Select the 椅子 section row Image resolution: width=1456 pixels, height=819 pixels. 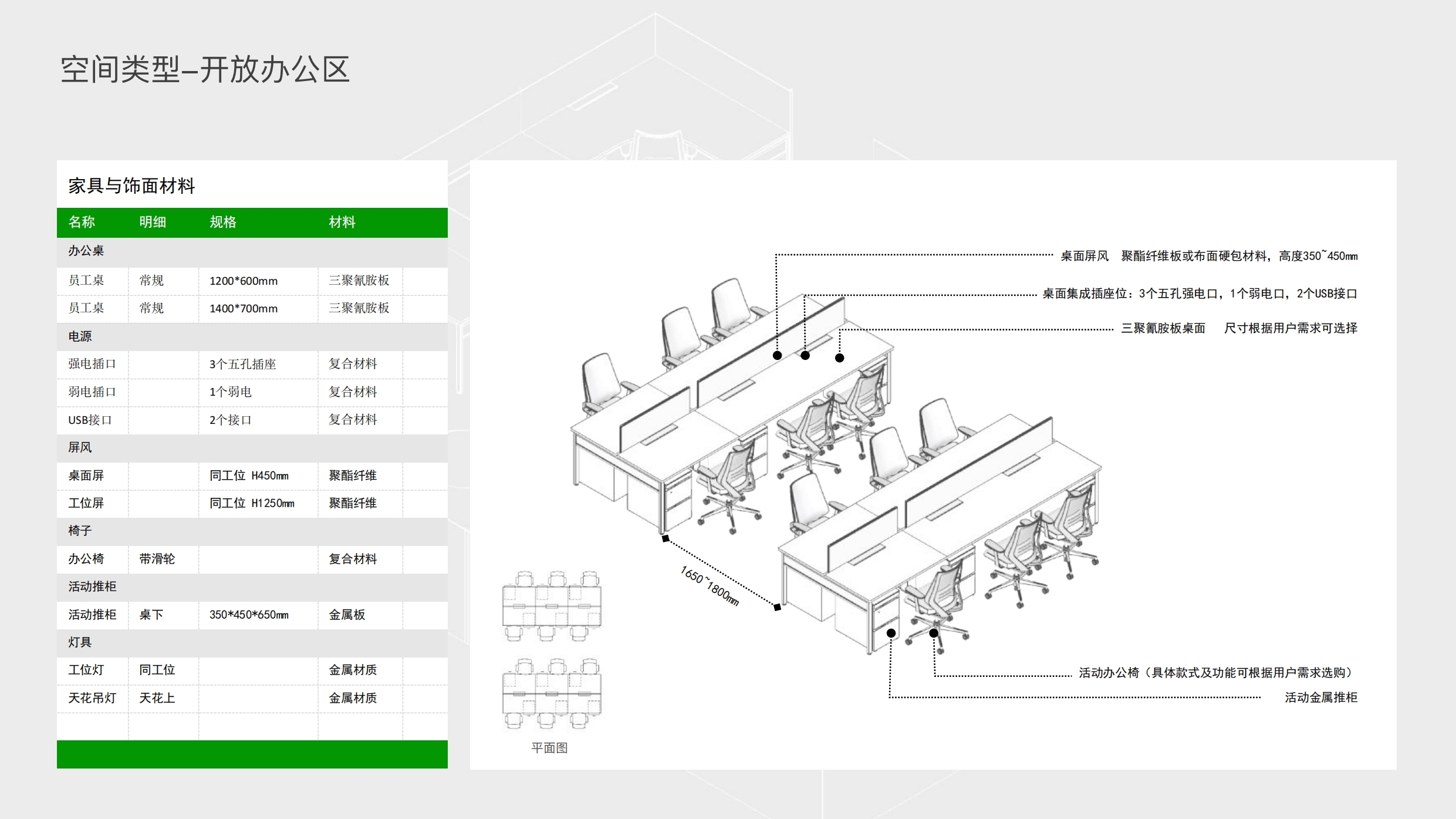(x=252, y=531)
